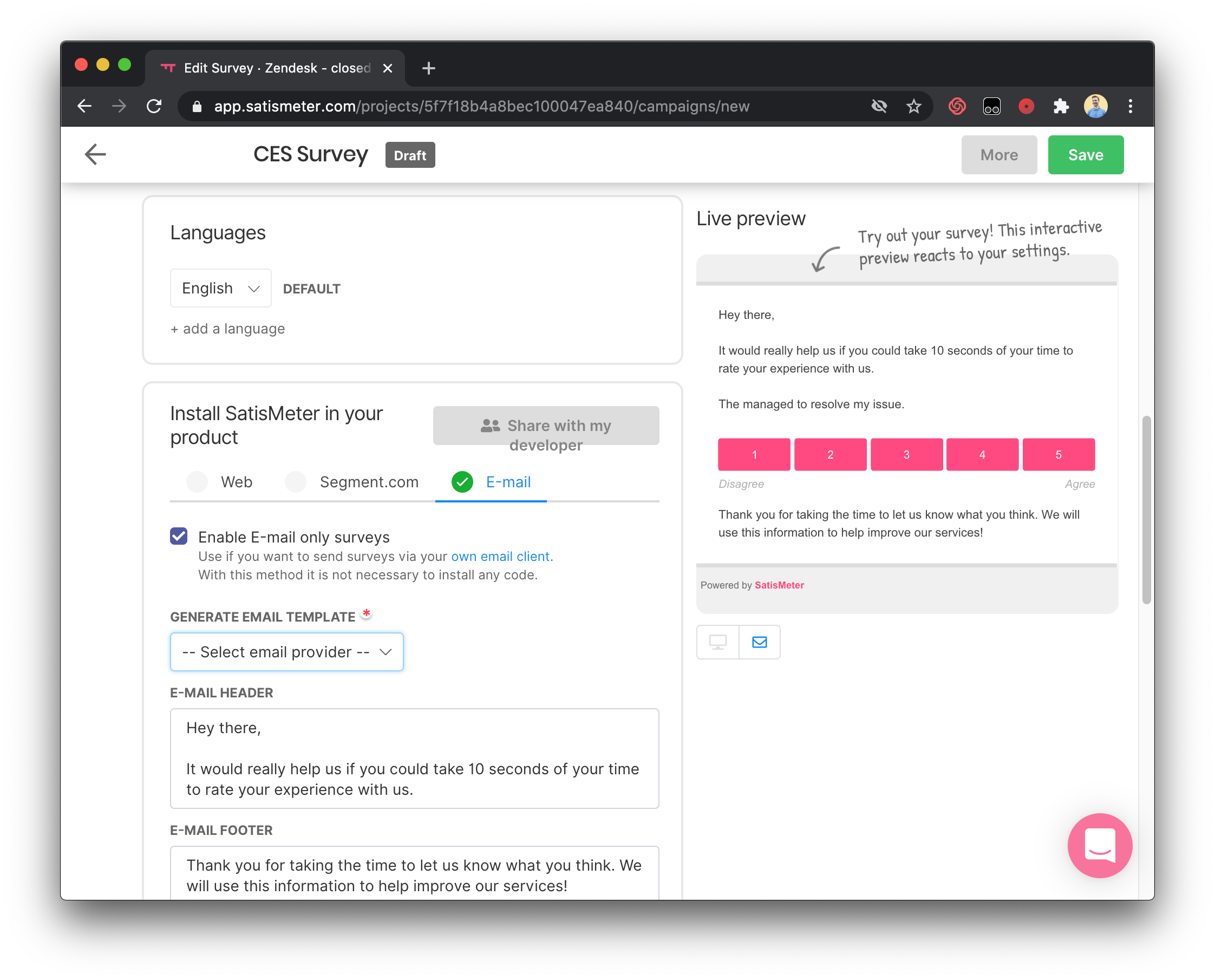Click Share with my developer
1215x980 pixels.
pos(546,426)
